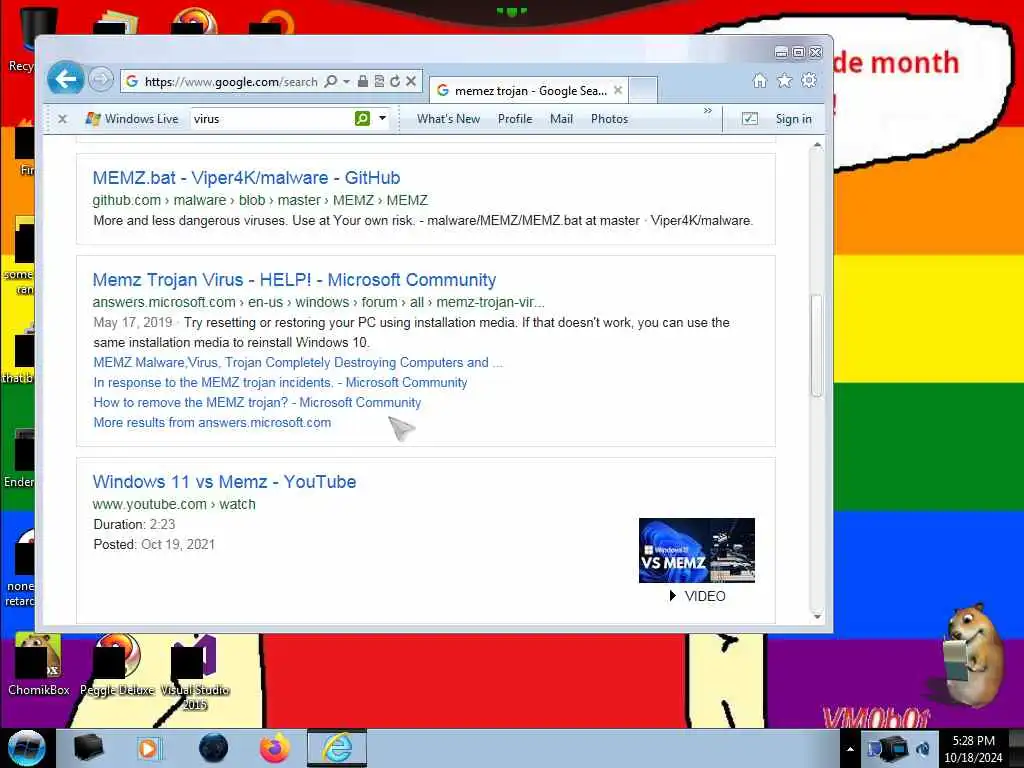The image size is (1024, 768).
Task: Open the dark round taskbar icon
Action: (x=213, y=748)
